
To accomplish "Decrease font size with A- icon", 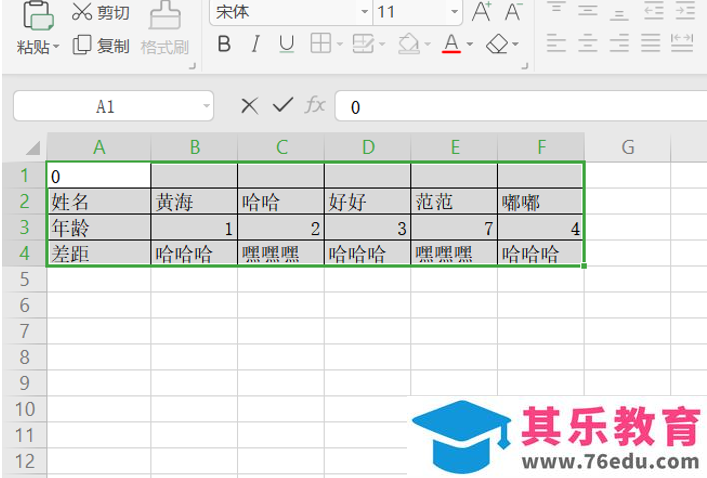I will pos(513,12).
